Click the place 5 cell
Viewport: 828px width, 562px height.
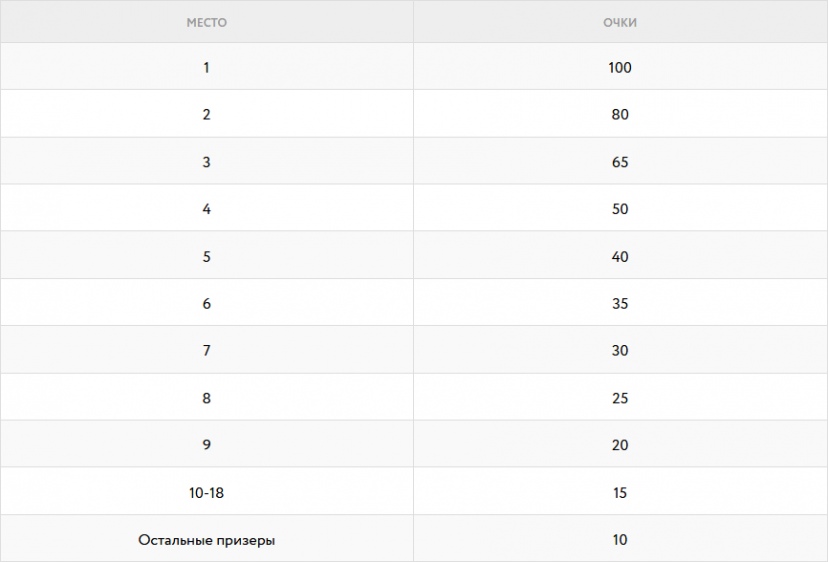click(206, 256)
